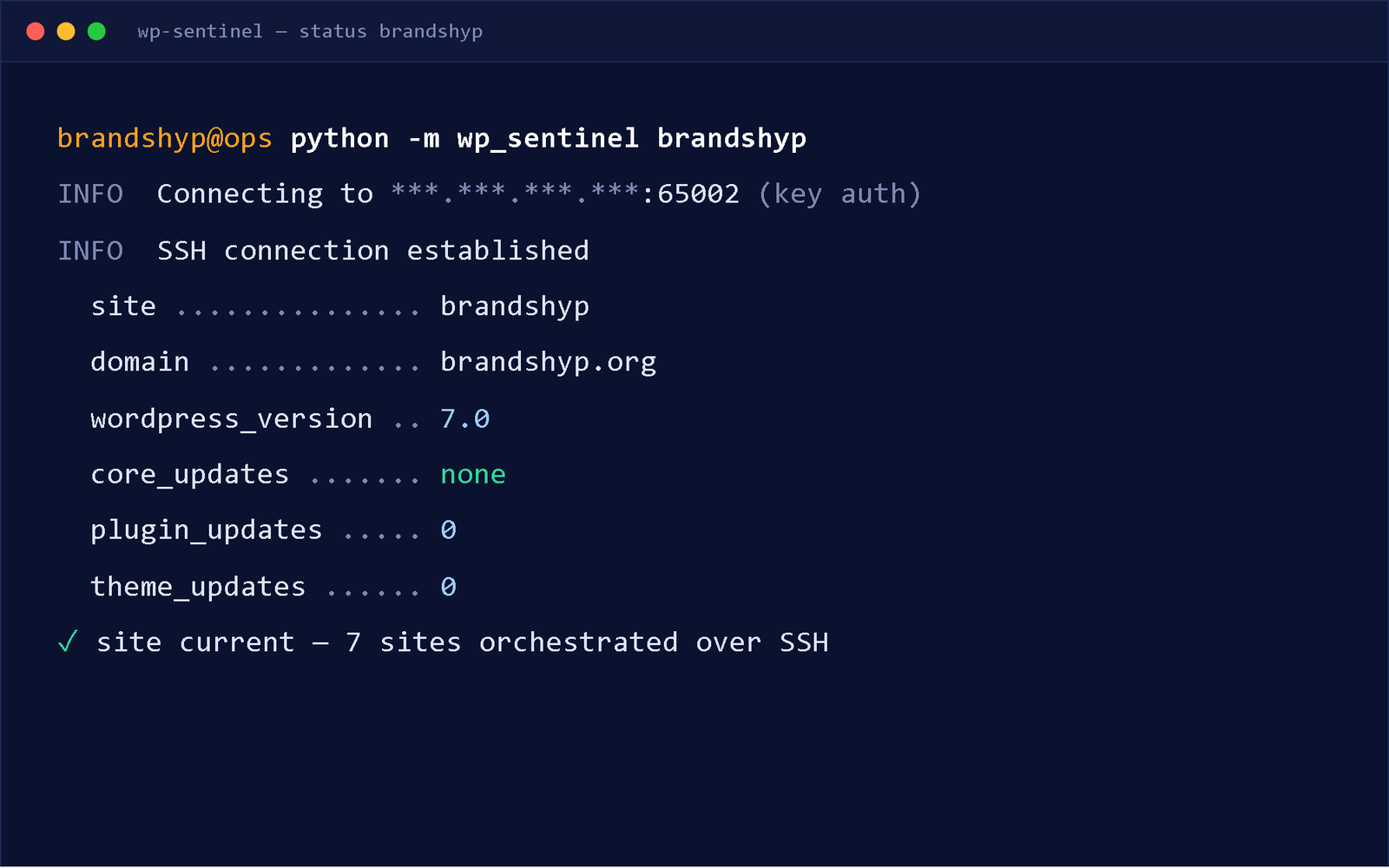Click the site value 'brandshyp'

(x=515, y=306)
